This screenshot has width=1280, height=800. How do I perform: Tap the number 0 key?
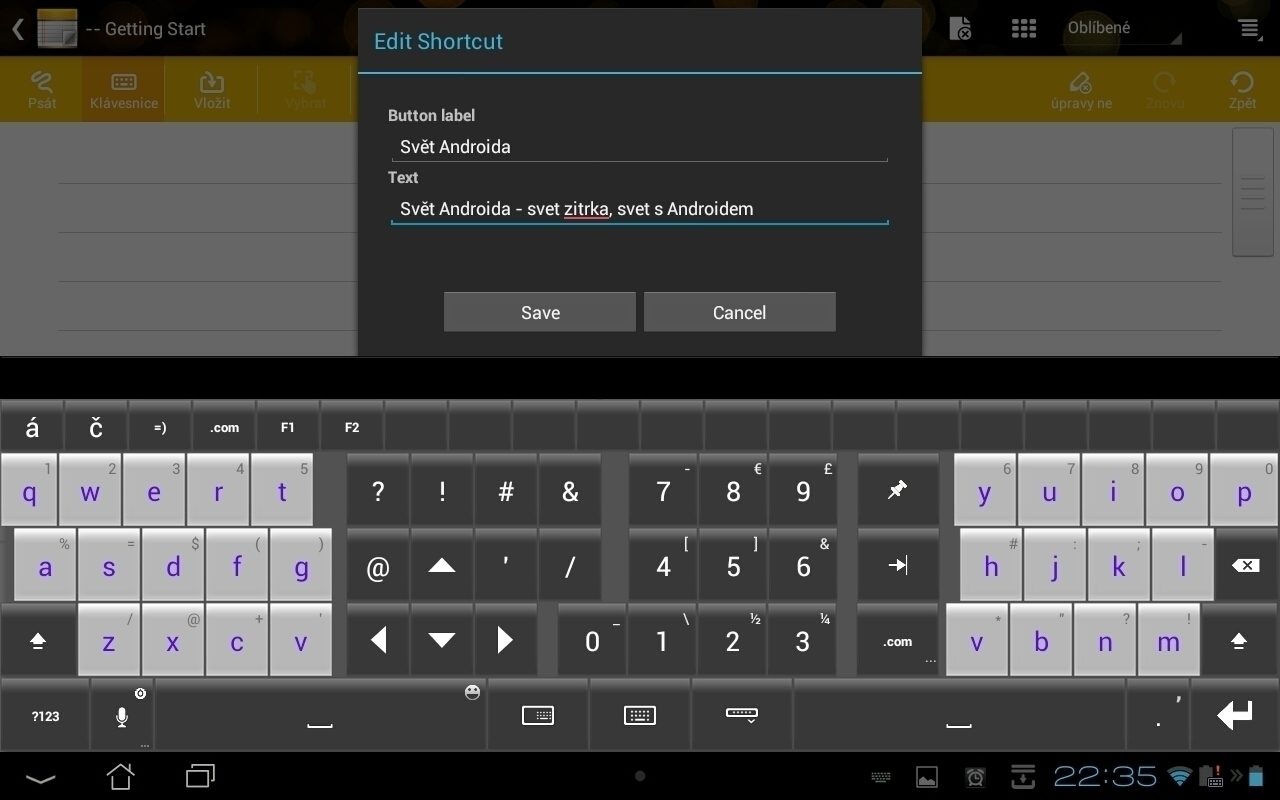(592, 640)
